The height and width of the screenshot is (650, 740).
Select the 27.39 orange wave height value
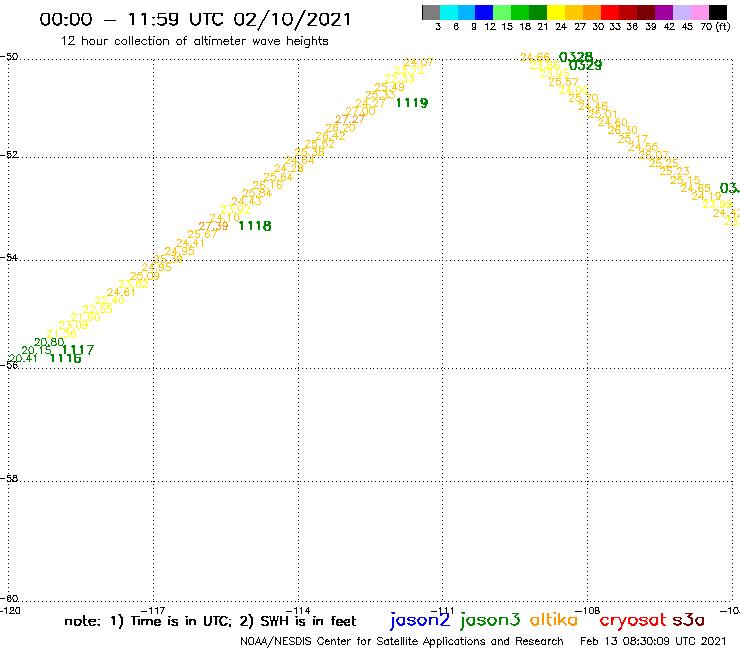[213, 226]
